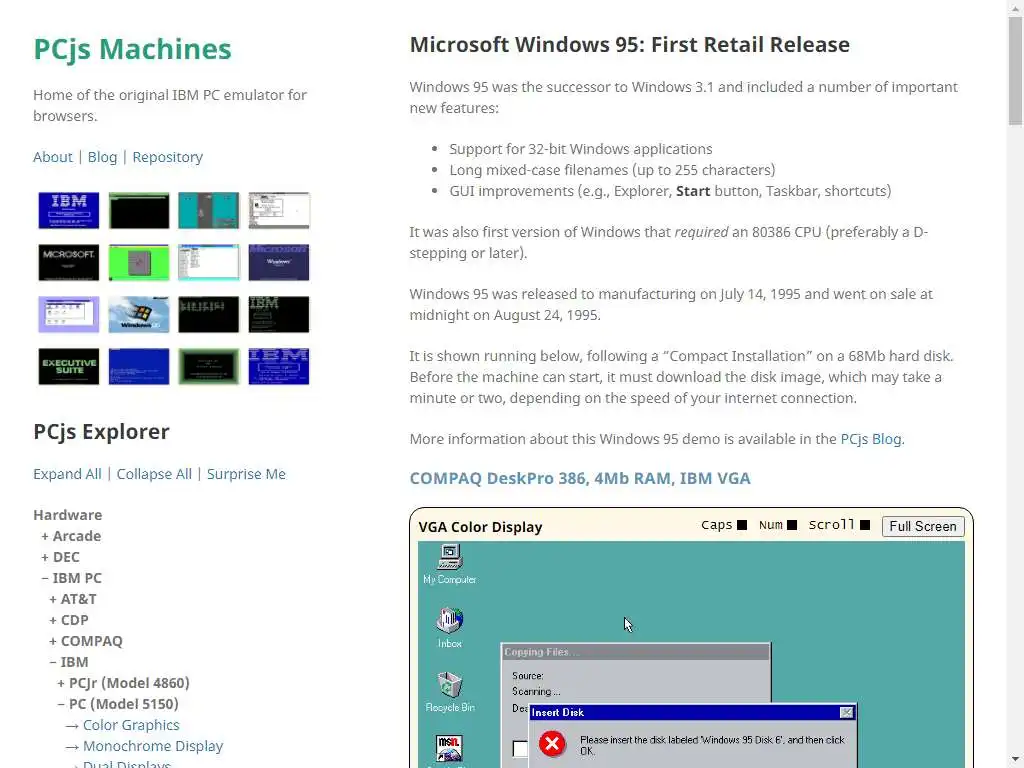Open black thumbnail with gray IBM logo
This screenshot has width=1024, height=768.
click(x=279, y=314)
